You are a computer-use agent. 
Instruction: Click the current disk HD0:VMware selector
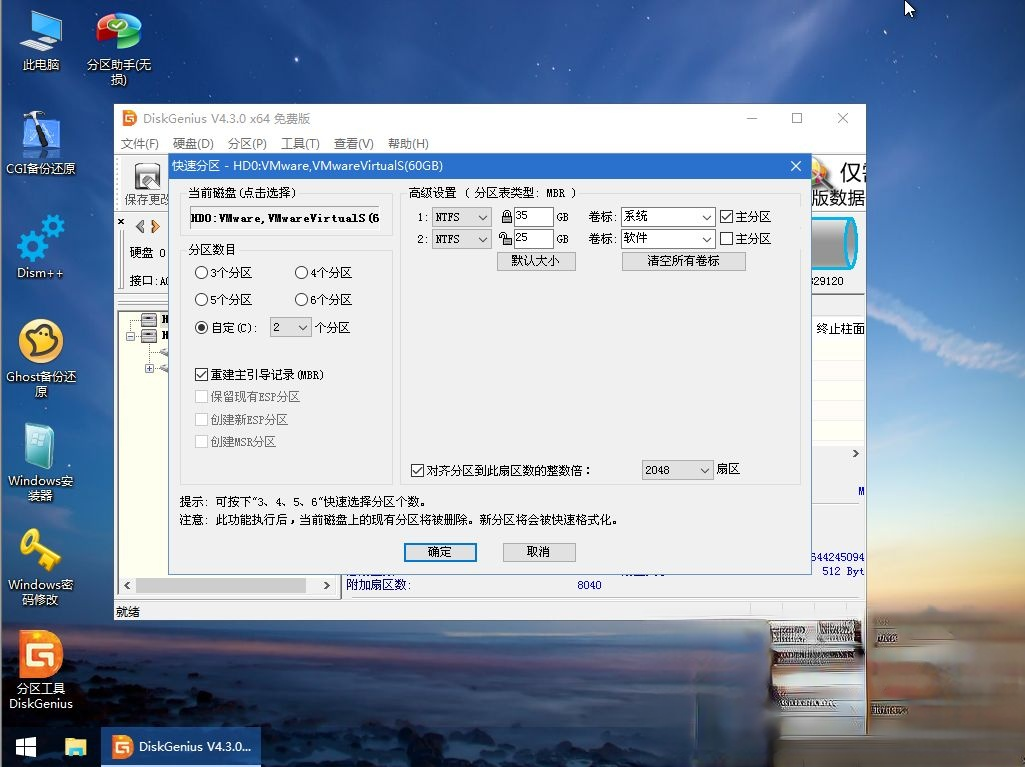tap(284, 218)
